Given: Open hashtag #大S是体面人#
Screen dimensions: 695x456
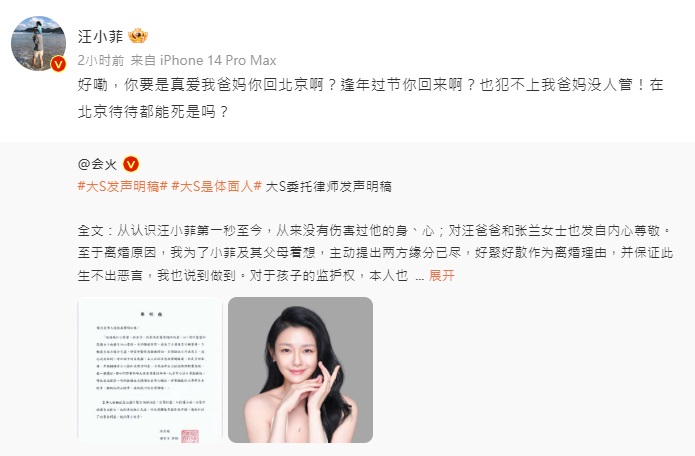Looking at the screenshot, I should 217,187.
